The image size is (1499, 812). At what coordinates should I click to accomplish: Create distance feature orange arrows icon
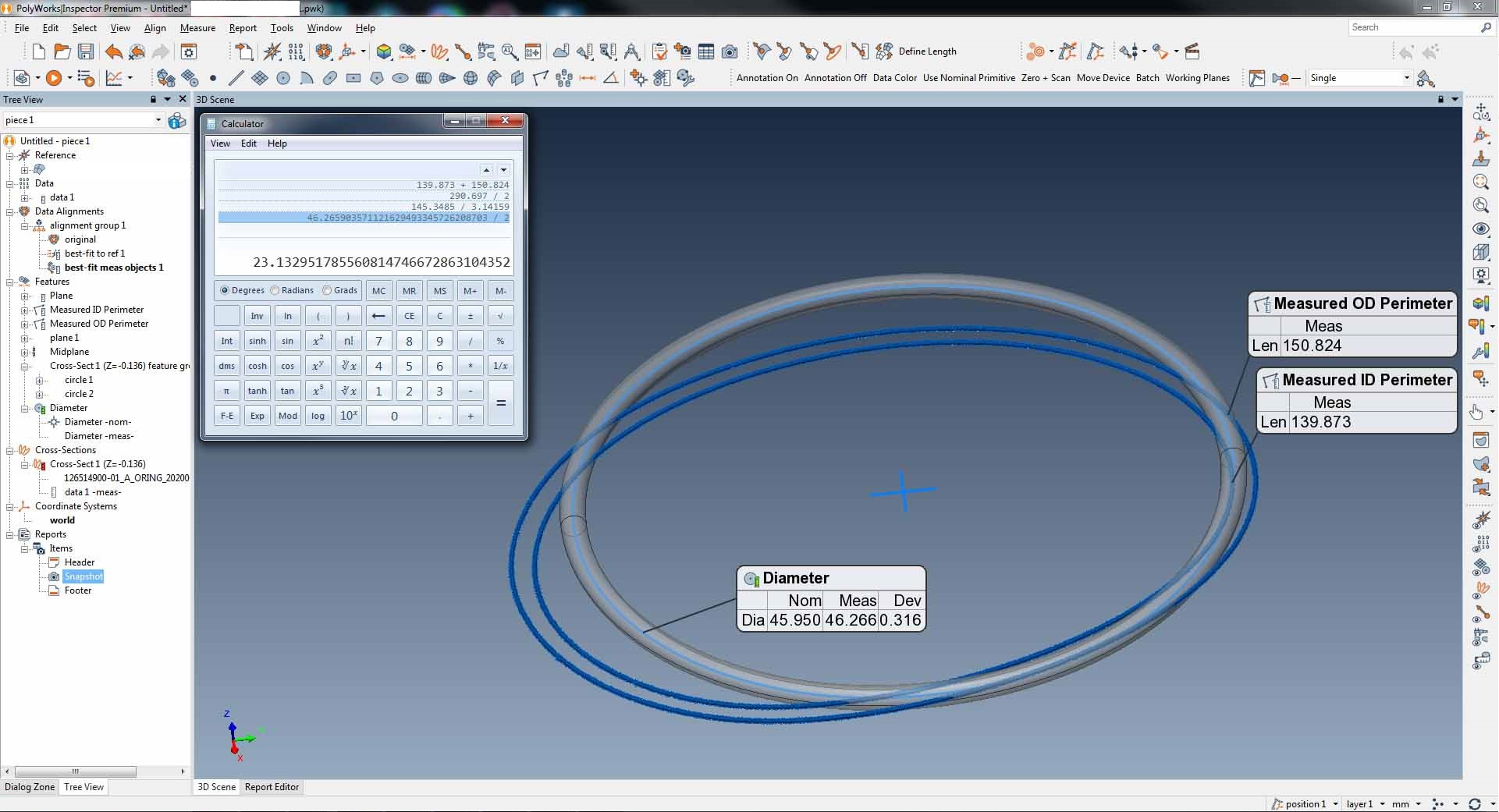pyautogui.click(x=588, y=78)
